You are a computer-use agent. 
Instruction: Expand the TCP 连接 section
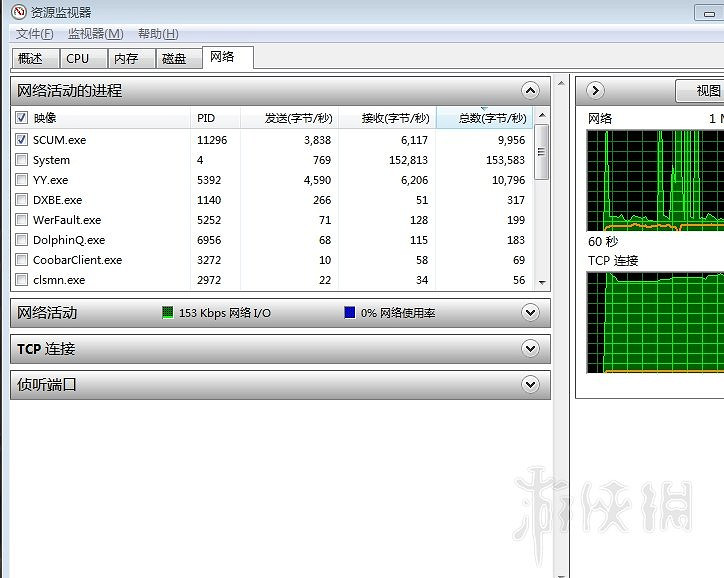click(530, 349)
